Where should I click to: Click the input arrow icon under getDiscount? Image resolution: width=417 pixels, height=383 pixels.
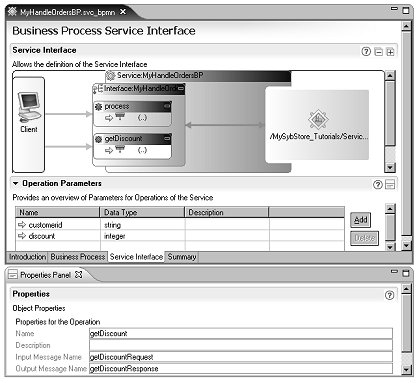tap(109, 150)
